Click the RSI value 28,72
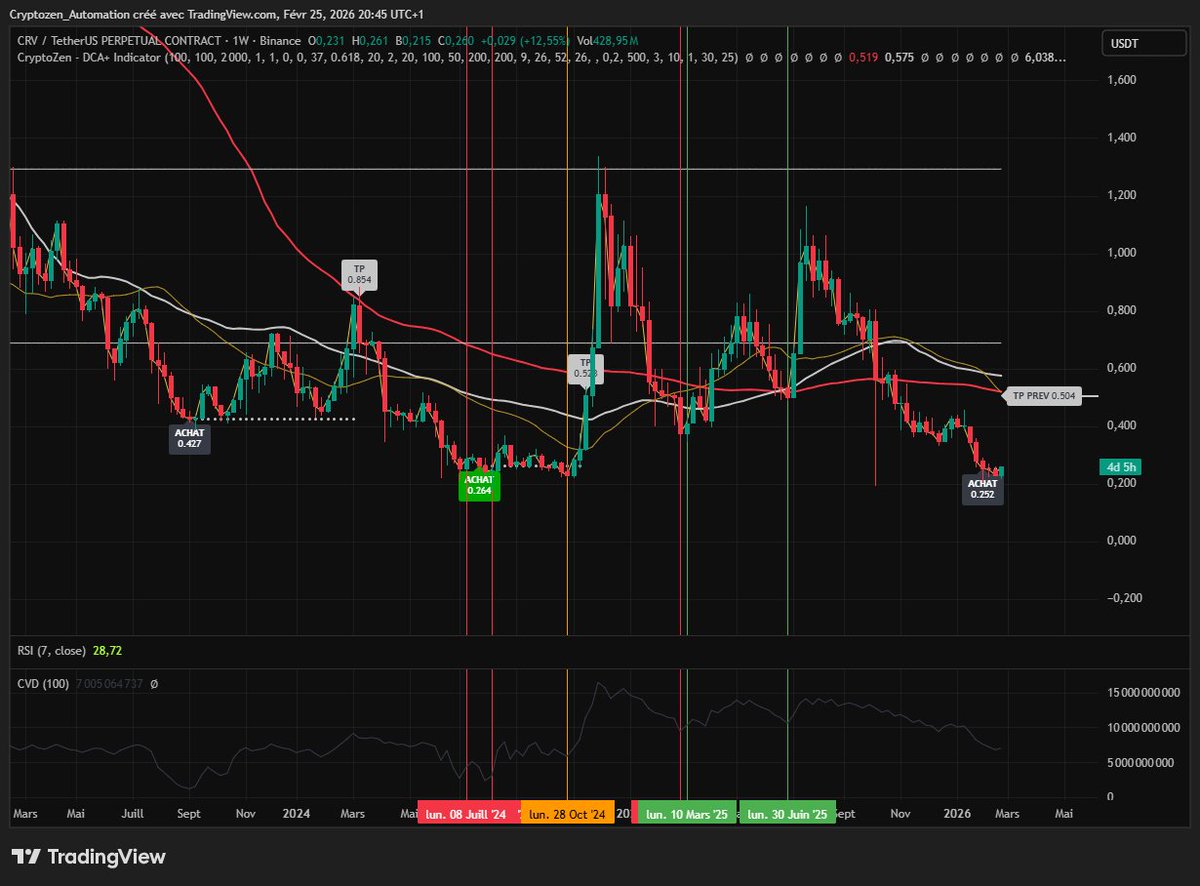This screenshot has width=1200, height=886. coord(107,650)
